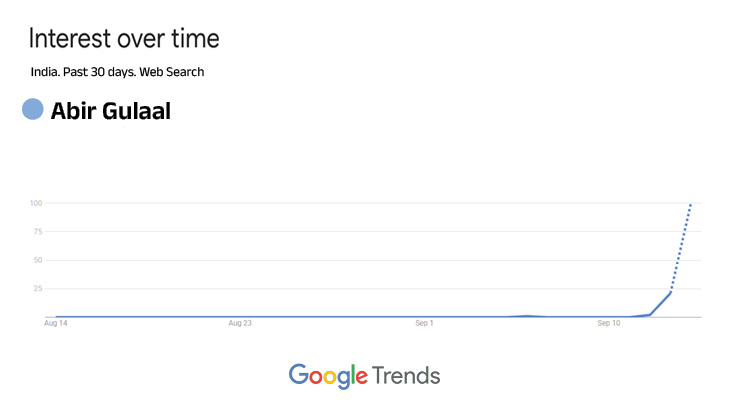Click the dotted peak point at 100
The image size is (730, 406).
691,204
